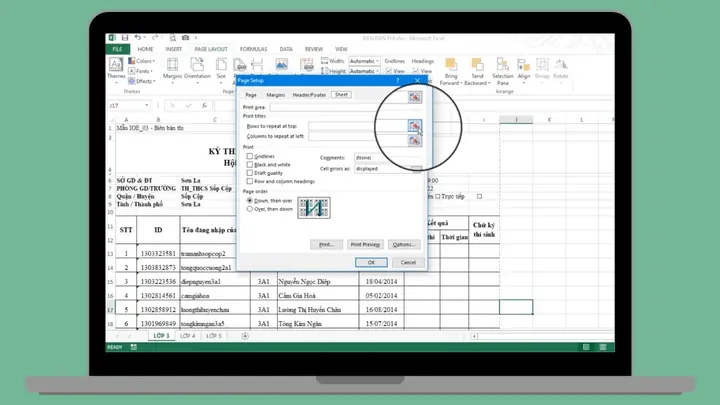Image resolution: width=720 pixels, height=405 pixels.
Task: Click the Save icon in quick access toolbar
Action: (x=124, y=38)
